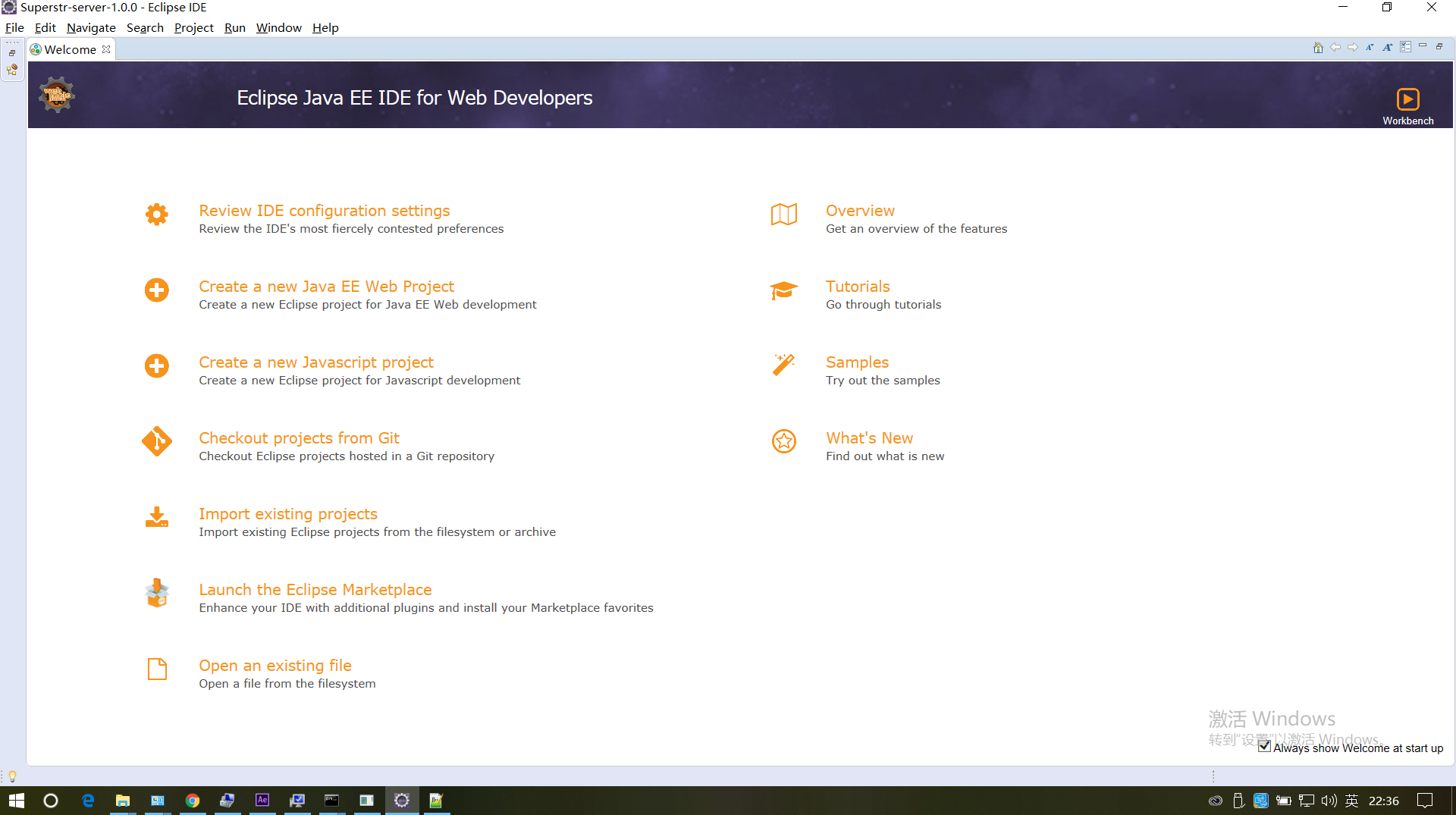
Task: Open Checkout projects from Git link
Action: 299,438
